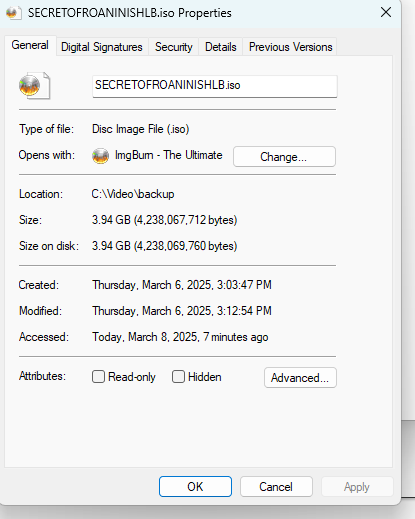Confirm with the OK button
This screenshot has width=415, height=519.
click(195, 486)
